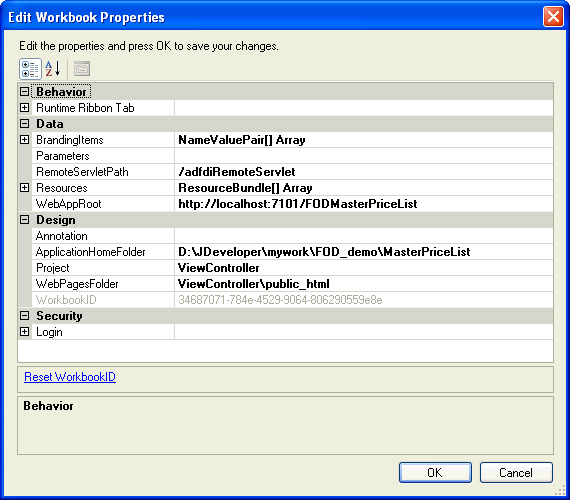Click the Reset WorkbookID link
This screenshot has height=500, width=570.
70,377
